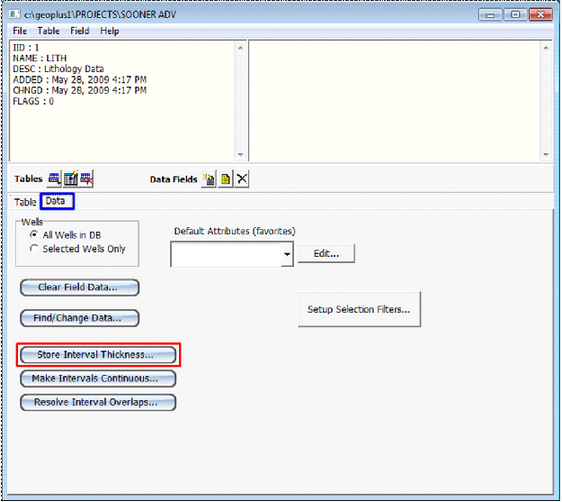Click the delete table icon with red X
This screenshot has width=562, height=502.
coord(86,178)
